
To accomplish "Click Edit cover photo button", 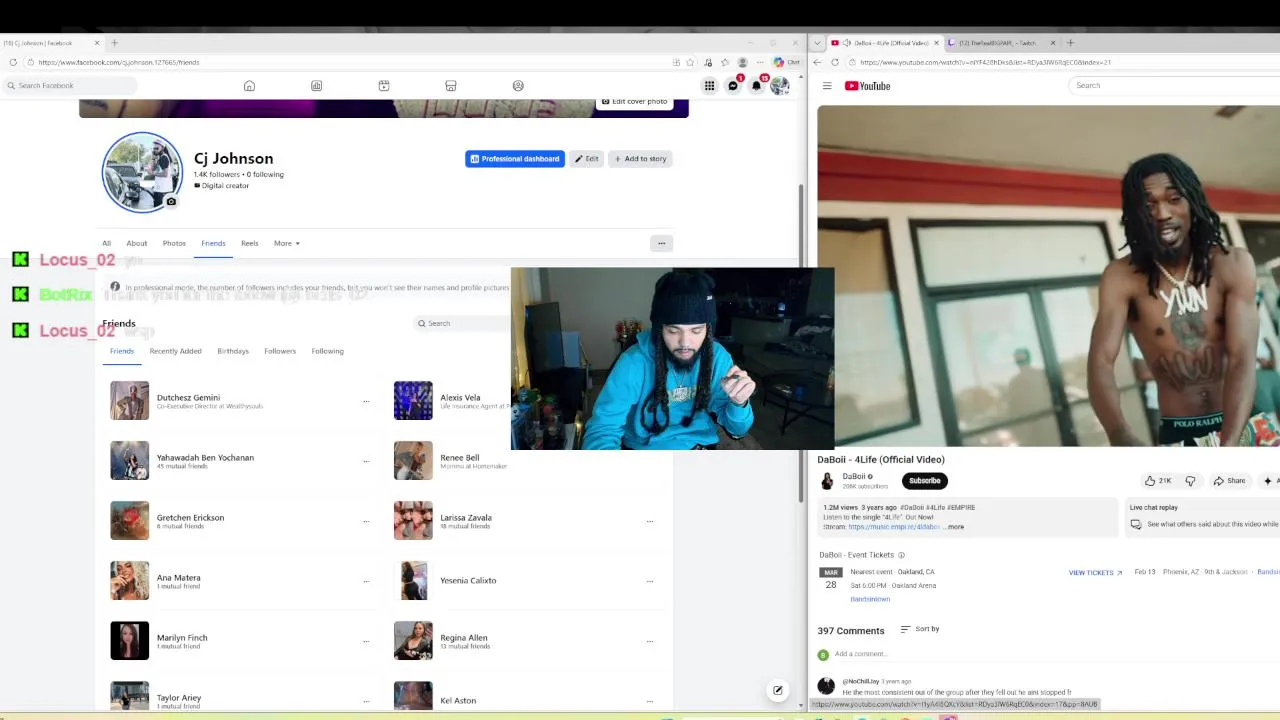I will 634,102.
